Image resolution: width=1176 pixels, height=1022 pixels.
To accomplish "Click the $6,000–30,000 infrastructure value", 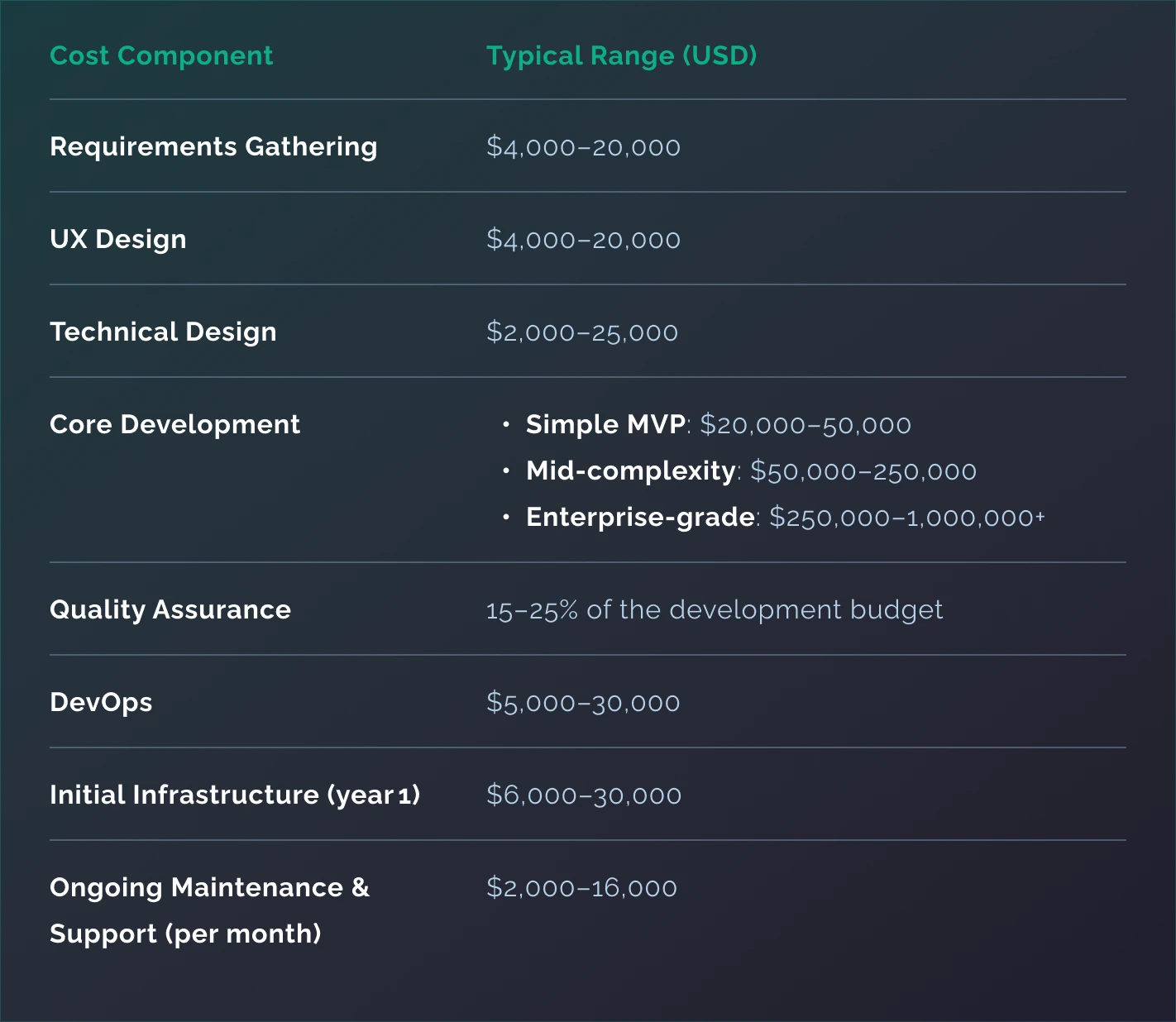I will 583,795.
